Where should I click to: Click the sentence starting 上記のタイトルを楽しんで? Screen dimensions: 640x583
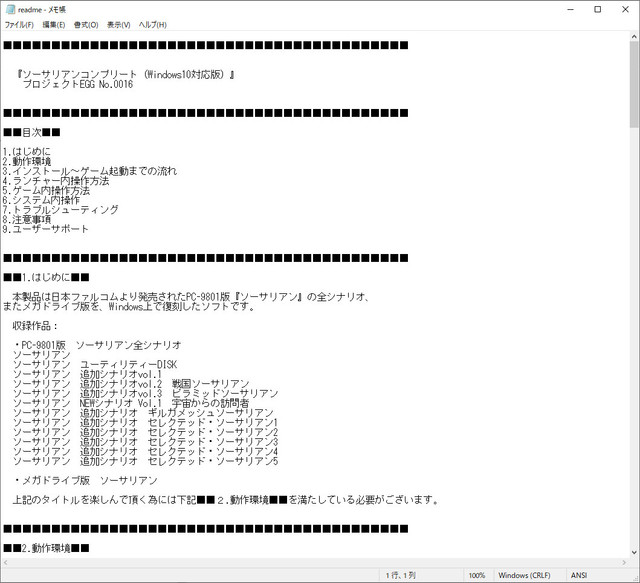tap(226, 500)
